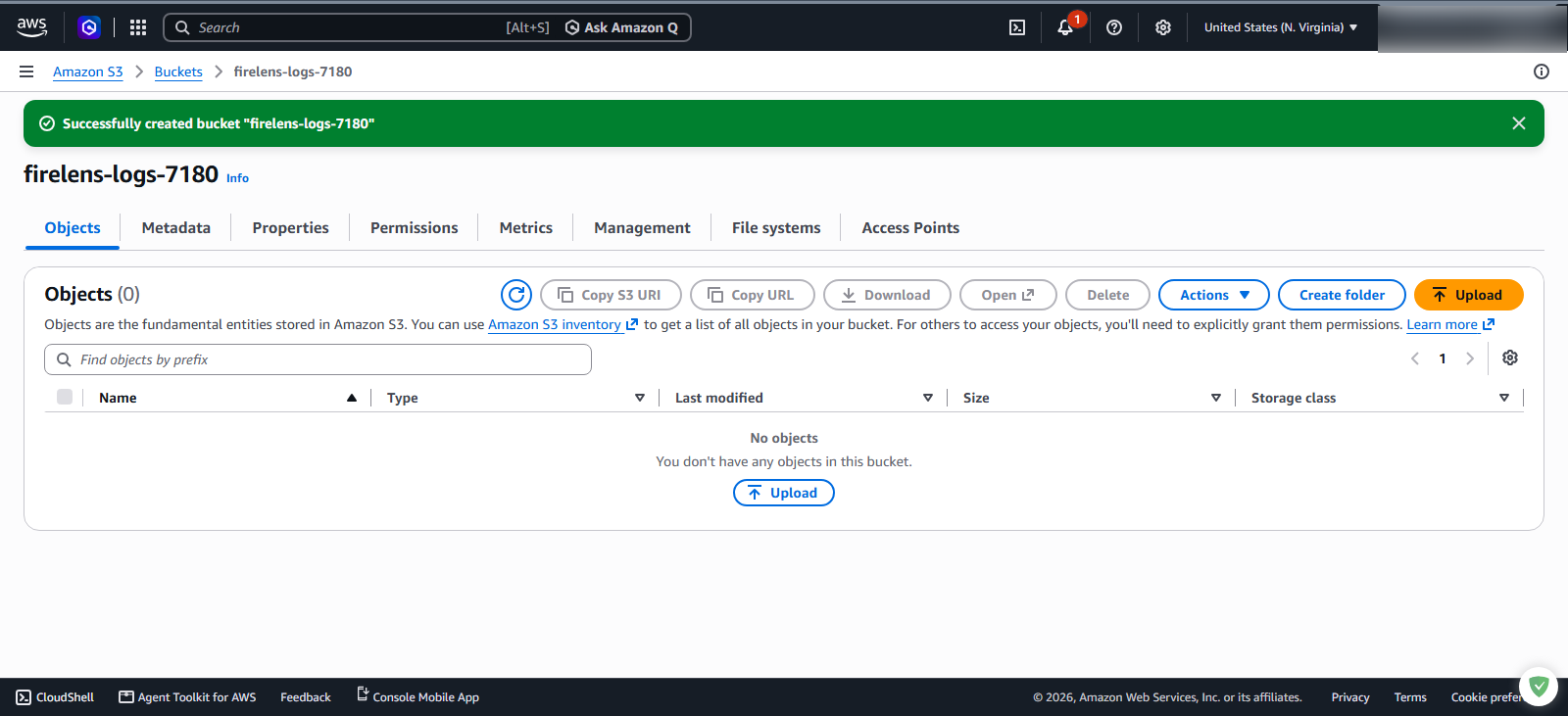This screenshot has height=716, width=1568.
Task: Click the Upload button in empty state
Action: pyautogui.click(x=784, y=493)
